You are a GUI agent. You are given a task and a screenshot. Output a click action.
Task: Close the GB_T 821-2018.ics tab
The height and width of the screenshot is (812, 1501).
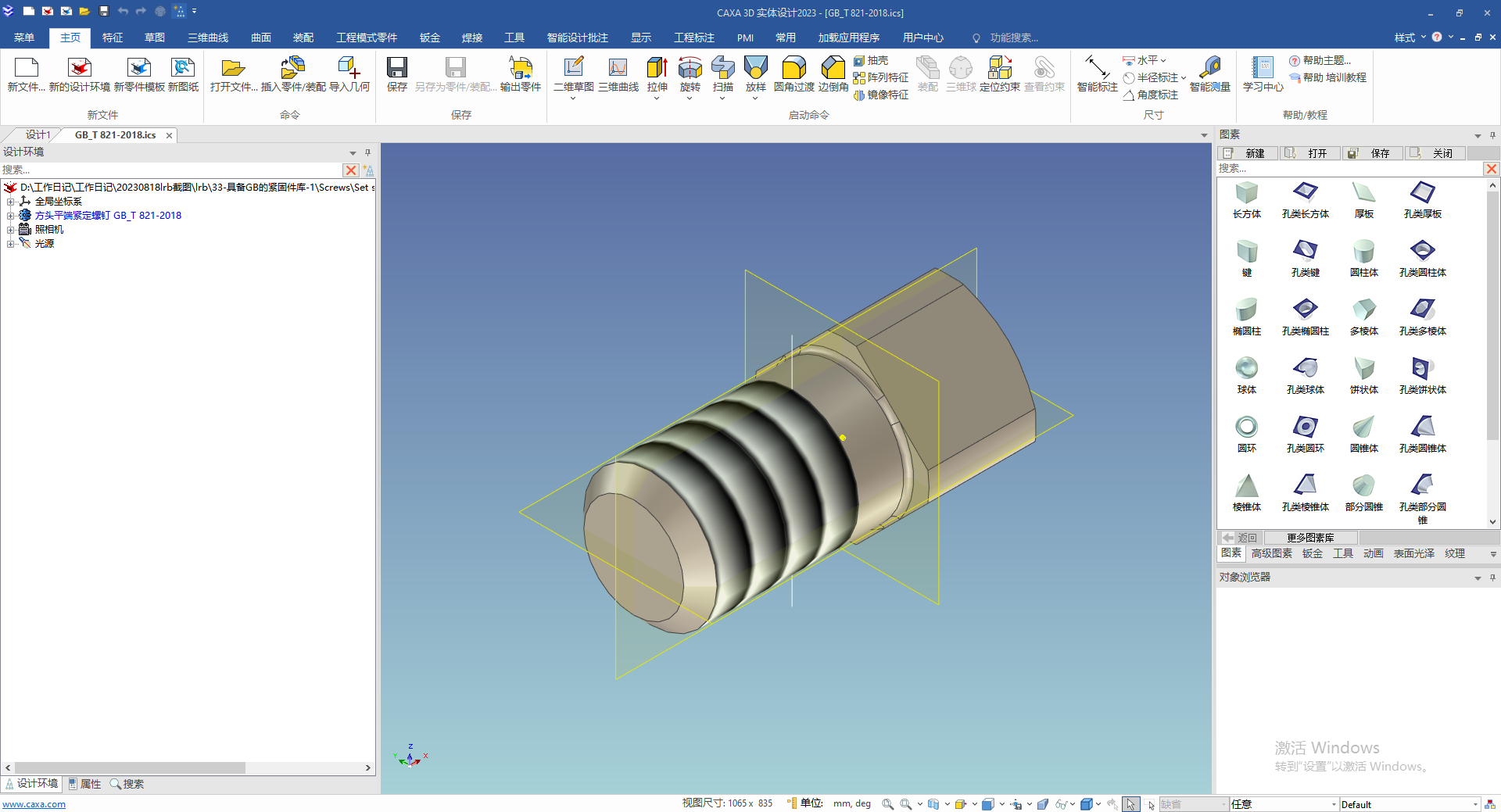(x=169, y=135)
